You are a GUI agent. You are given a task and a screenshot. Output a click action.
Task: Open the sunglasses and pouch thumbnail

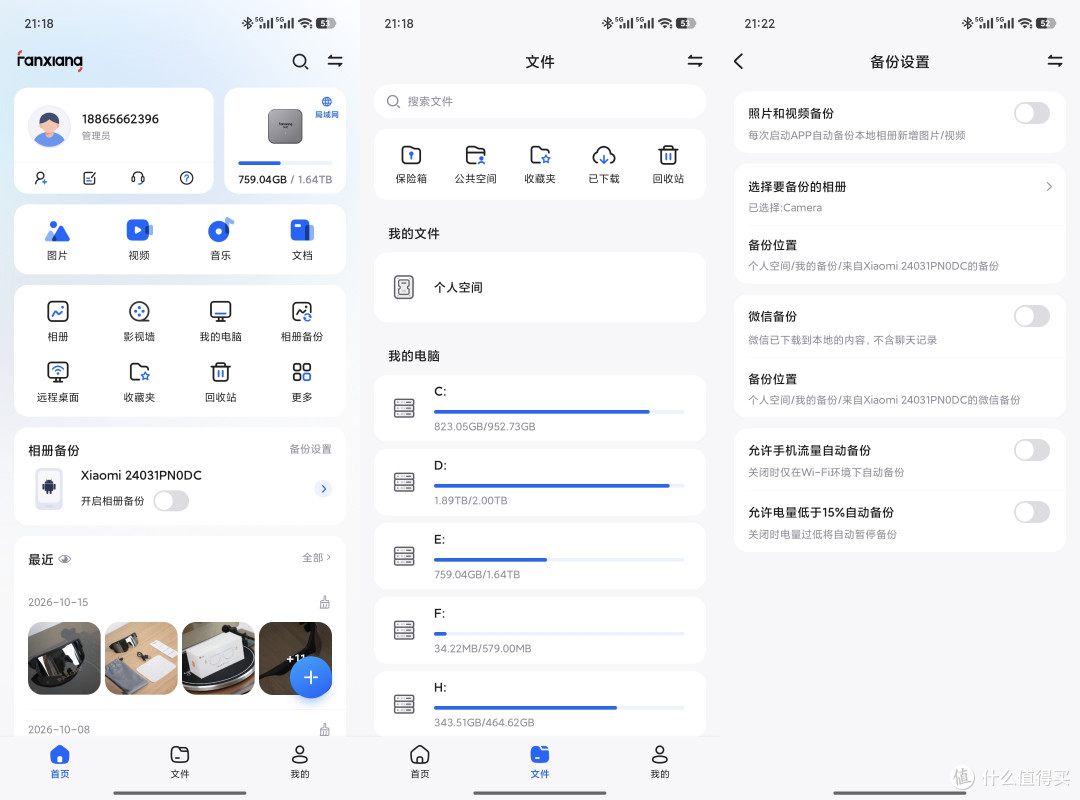pyautogui.click(x=141, y=658)
